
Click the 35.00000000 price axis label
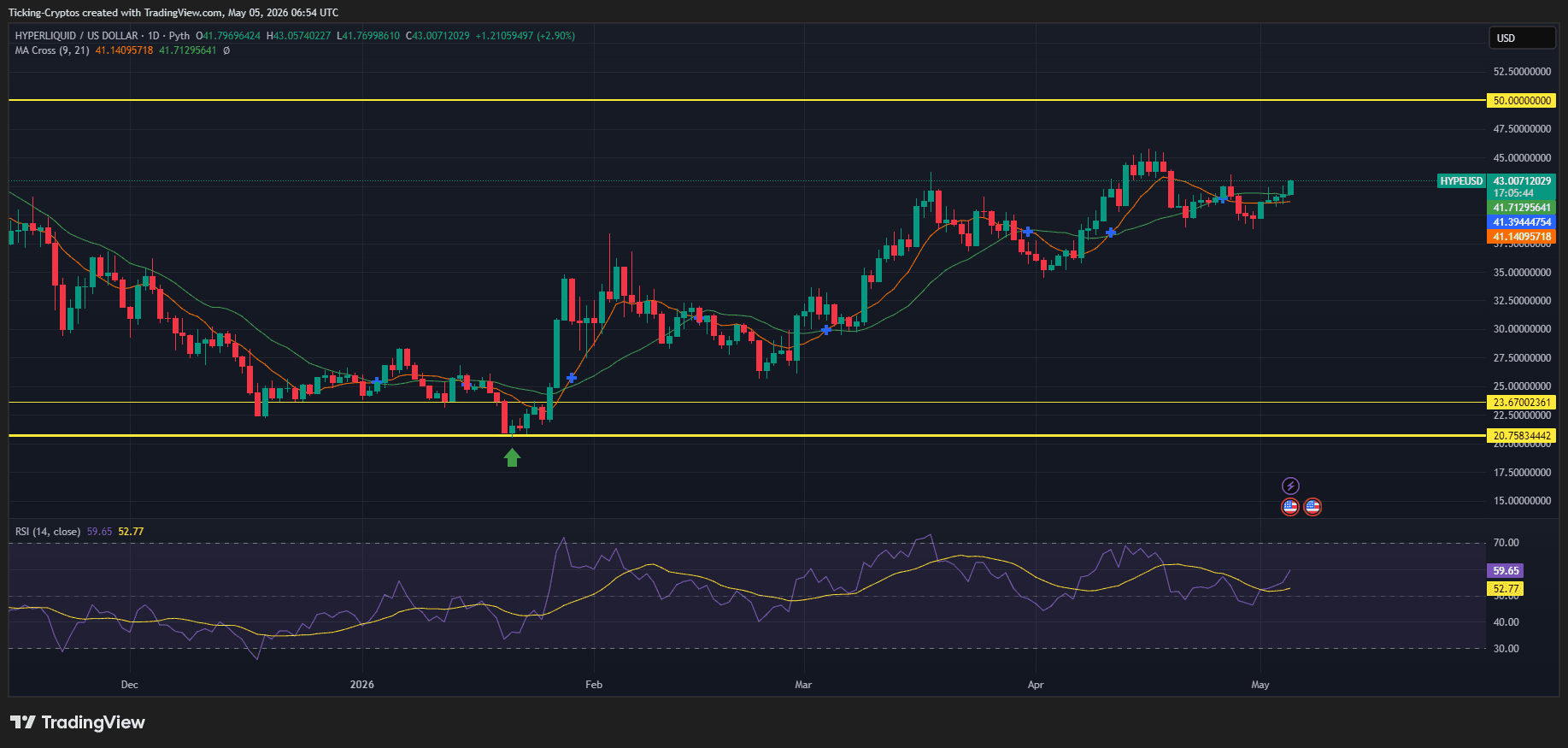pos(1522,273)
